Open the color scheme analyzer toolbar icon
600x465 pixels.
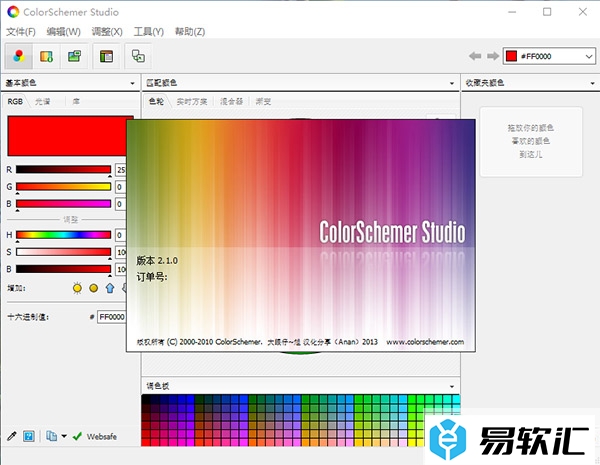pos(46,56)
